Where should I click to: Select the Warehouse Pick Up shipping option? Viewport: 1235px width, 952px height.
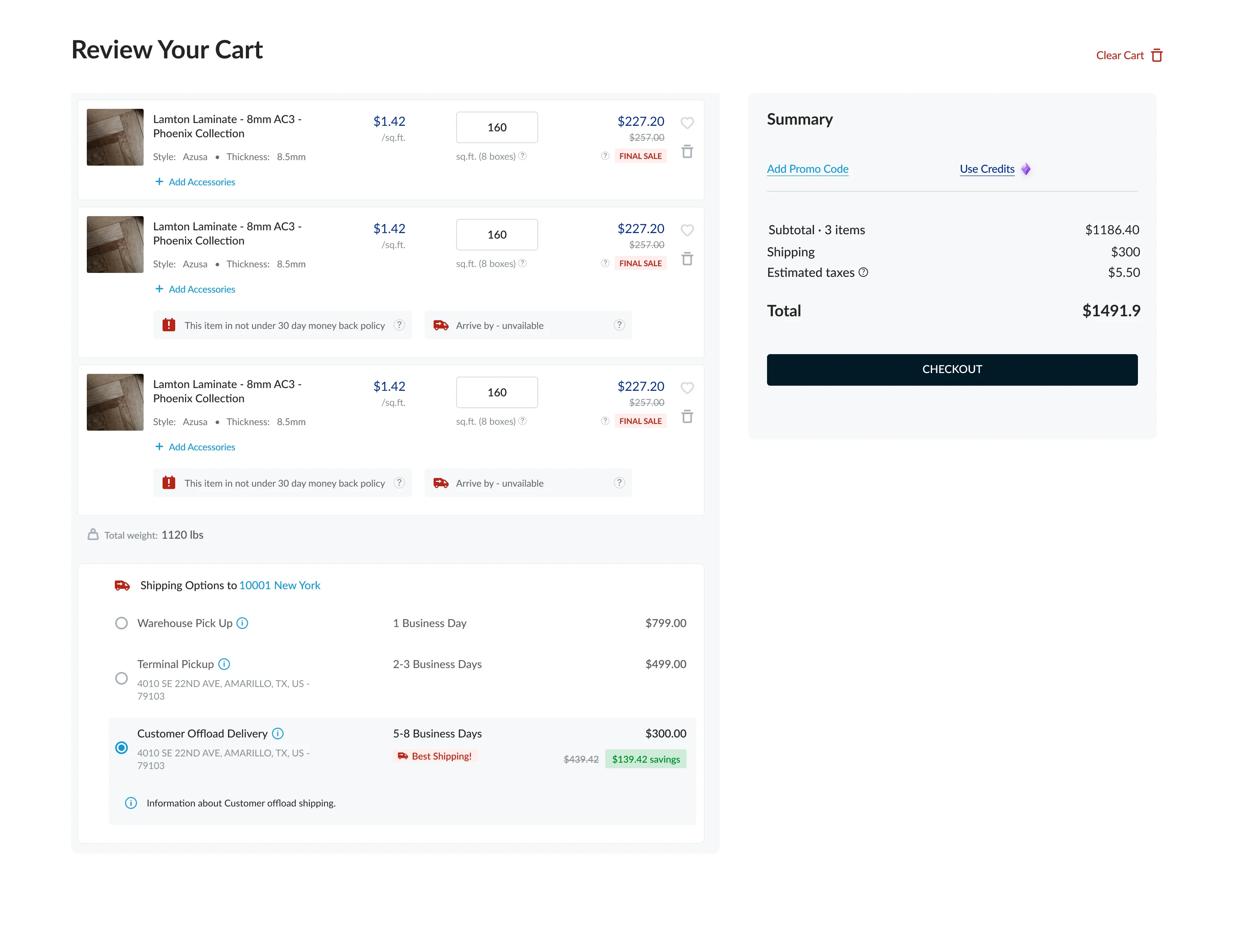(121, 623)
